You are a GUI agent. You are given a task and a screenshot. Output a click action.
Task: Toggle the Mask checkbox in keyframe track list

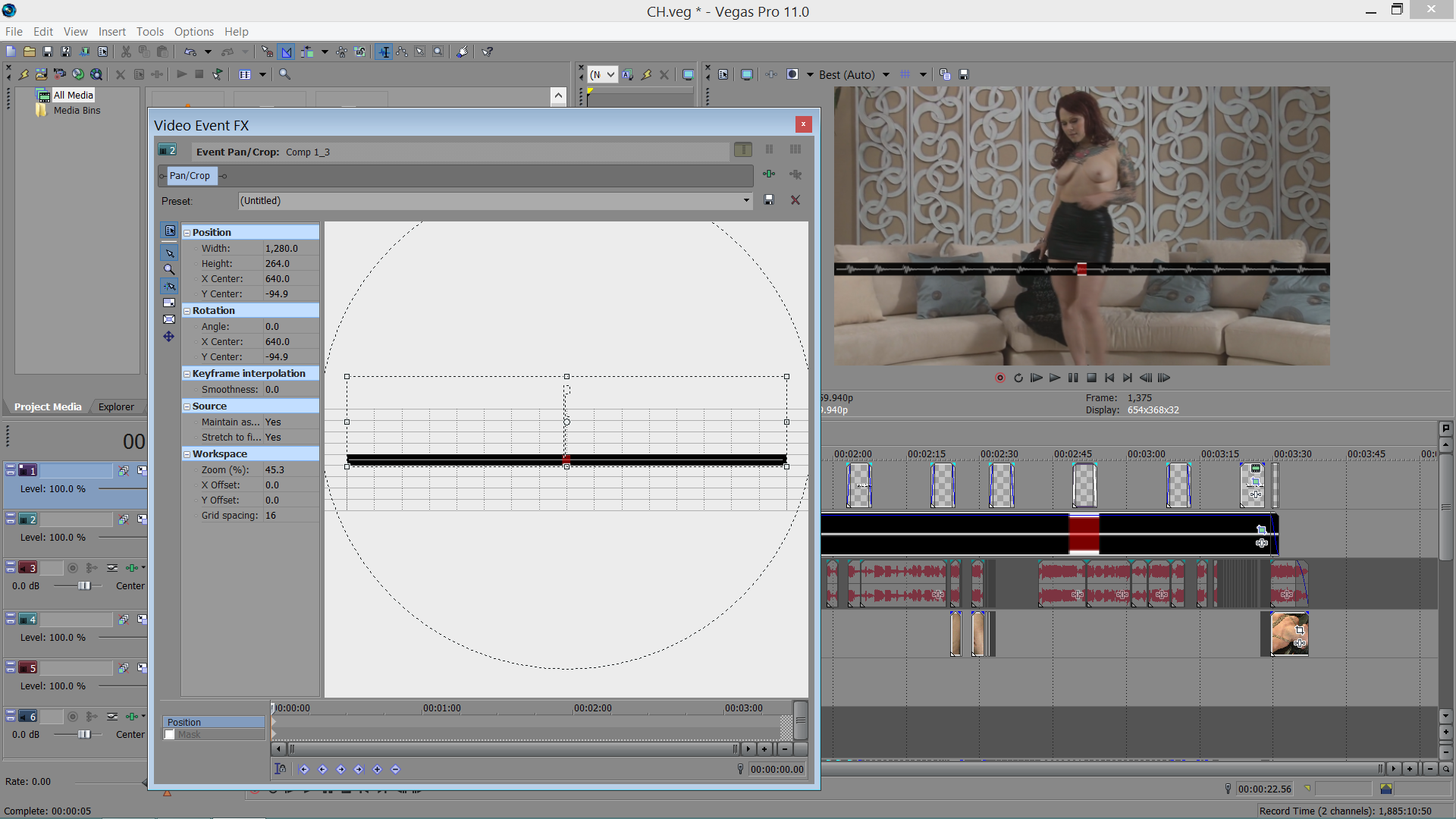click(x=170, y=735)
